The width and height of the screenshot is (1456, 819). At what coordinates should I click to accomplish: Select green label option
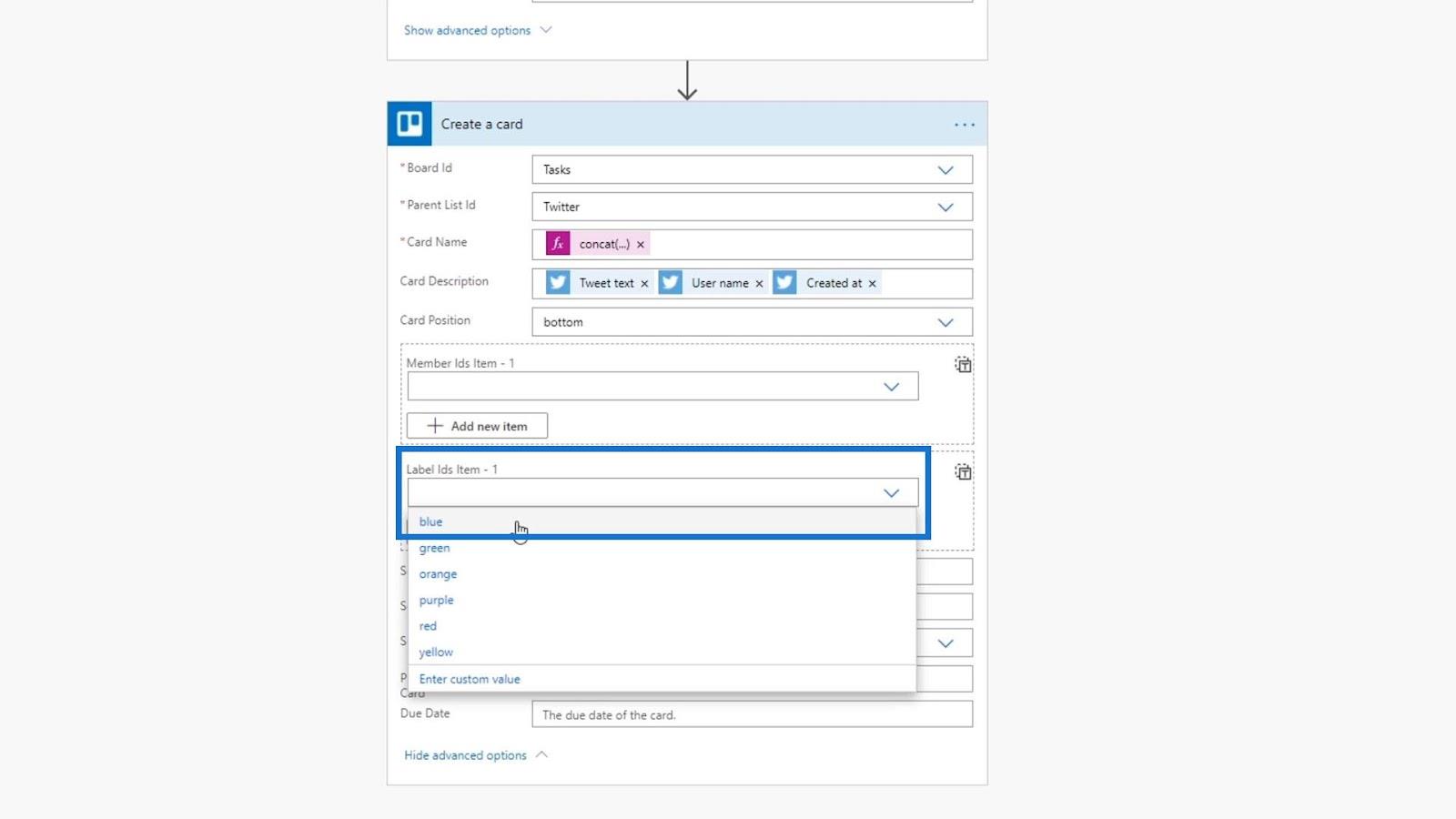[662, 548]
